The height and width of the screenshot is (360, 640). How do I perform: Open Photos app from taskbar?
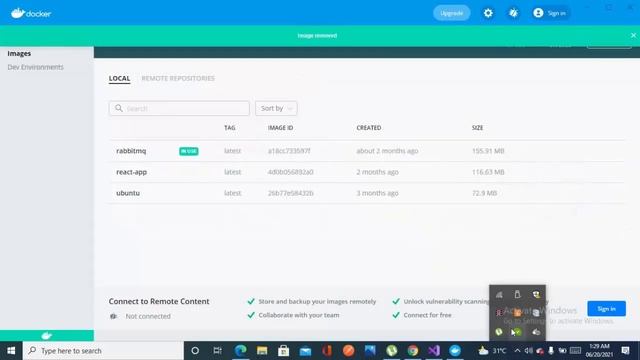point(370,351)
